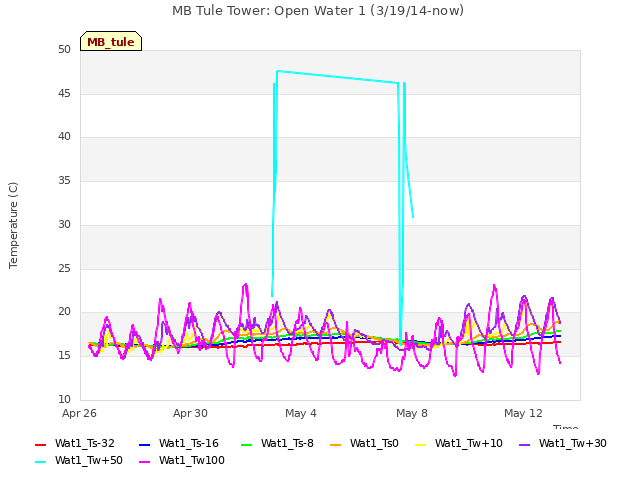Click the partially hidden Time axis label
The height and width of the screenshot is (480, 640).
(565, 427)
